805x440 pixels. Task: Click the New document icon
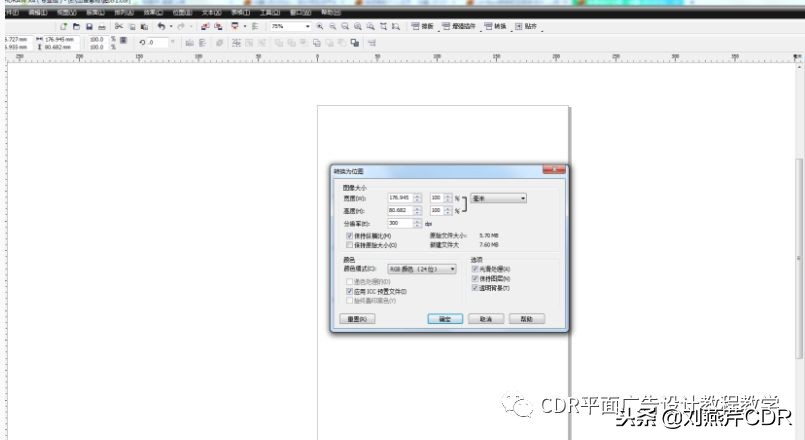pos(64,26)
